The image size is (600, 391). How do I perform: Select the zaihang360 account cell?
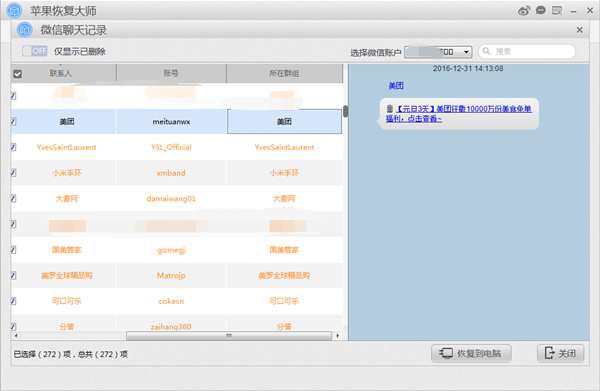171,326
